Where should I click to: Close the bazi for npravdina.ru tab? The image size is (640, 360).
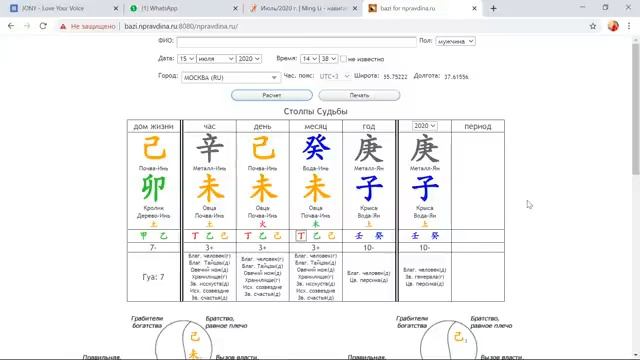[x=474, y=8]
